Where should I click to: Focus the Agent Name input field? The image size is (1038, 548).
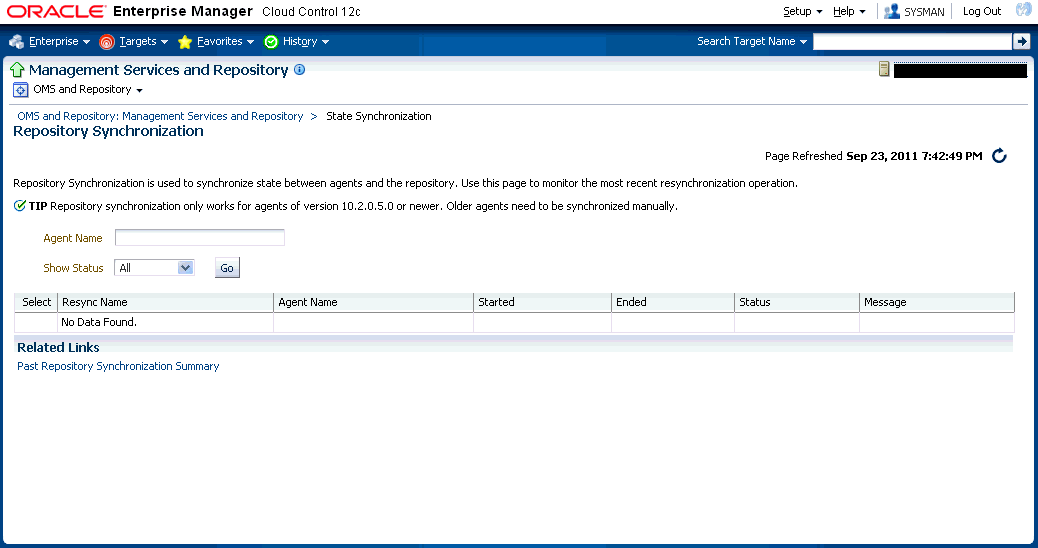[x=200, y=238]
